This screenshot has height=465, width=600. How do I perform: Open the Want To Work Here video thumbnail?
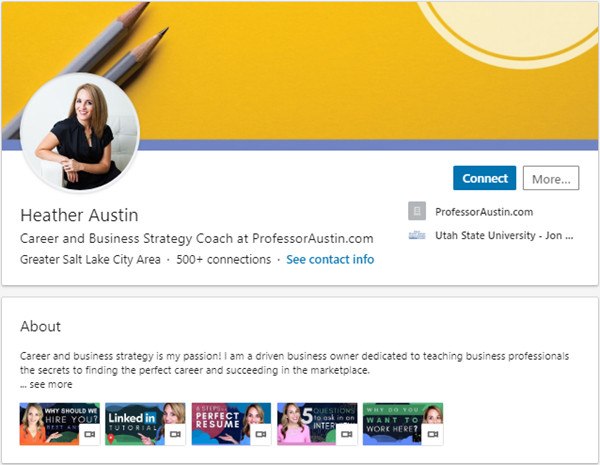(403, 424)
